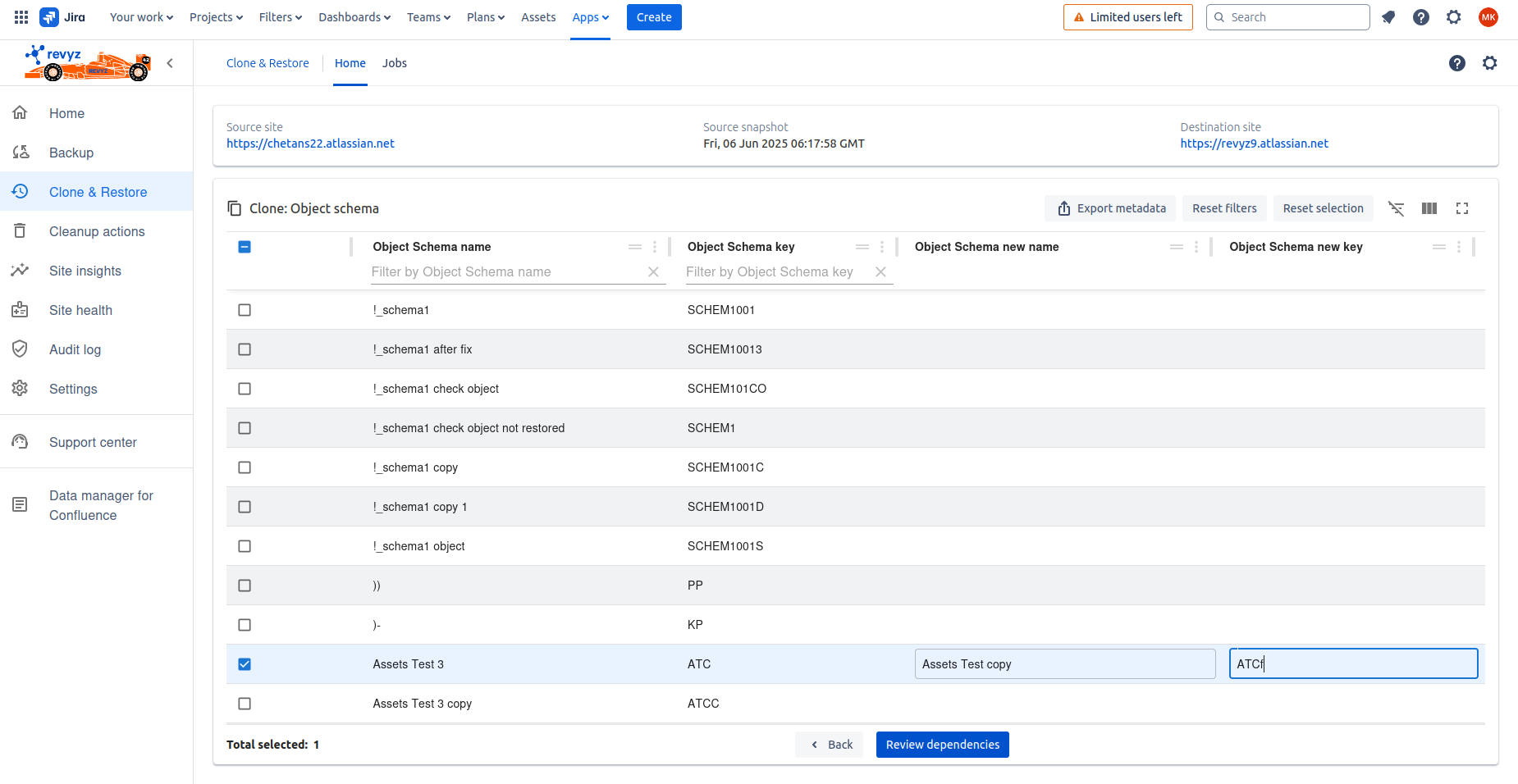Collapse the revyz sidebar with chevron
The height and width of the screenshot is (784, 1518).
(170, 63)
